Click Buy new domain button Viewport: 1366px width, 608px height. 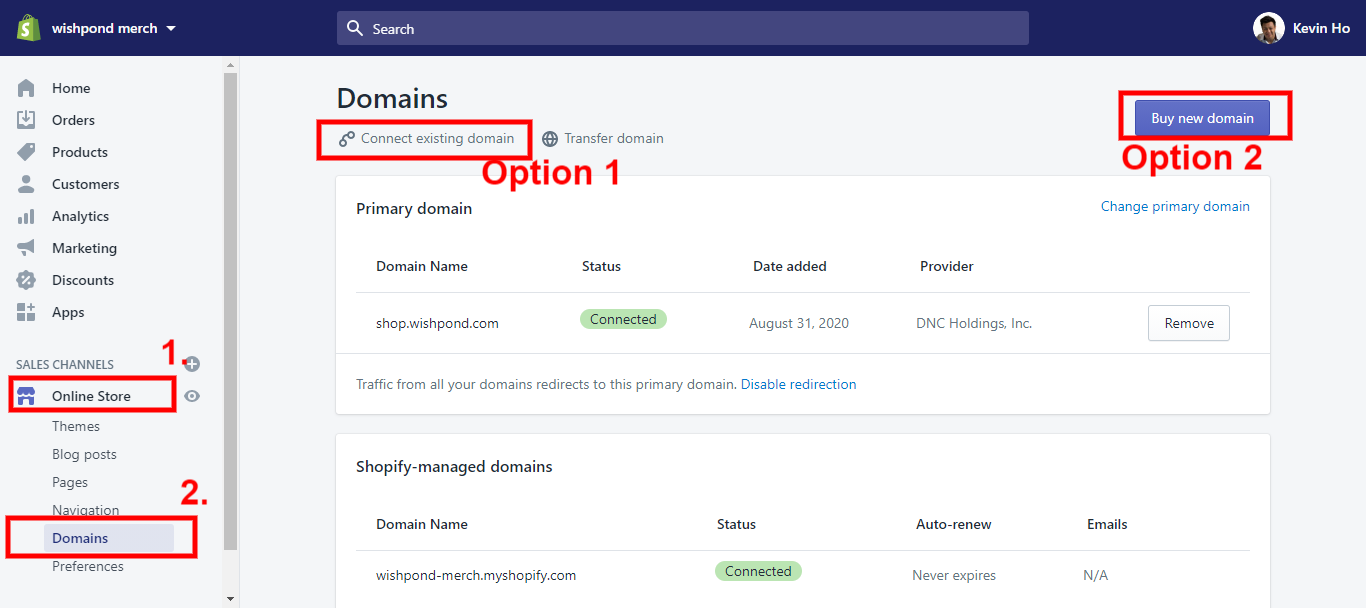[1202, 118]
